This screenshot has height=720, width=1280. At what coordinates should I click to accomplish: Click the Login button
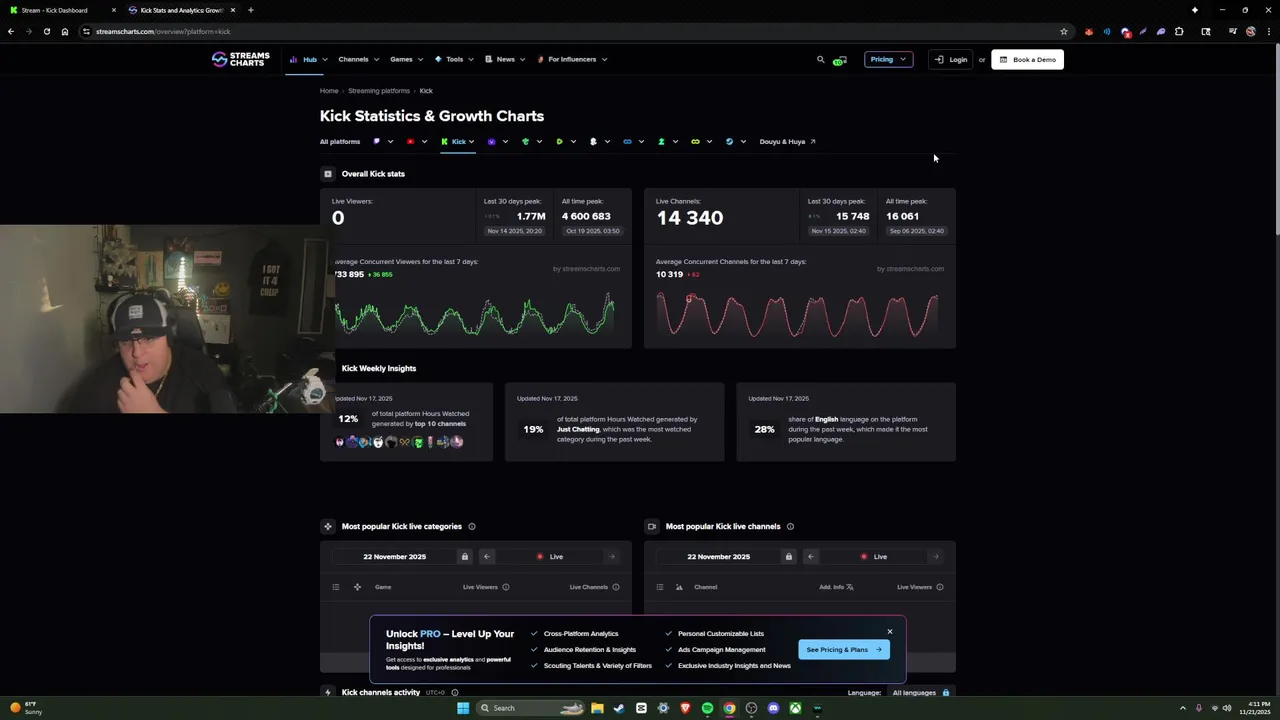coord(950,59)
